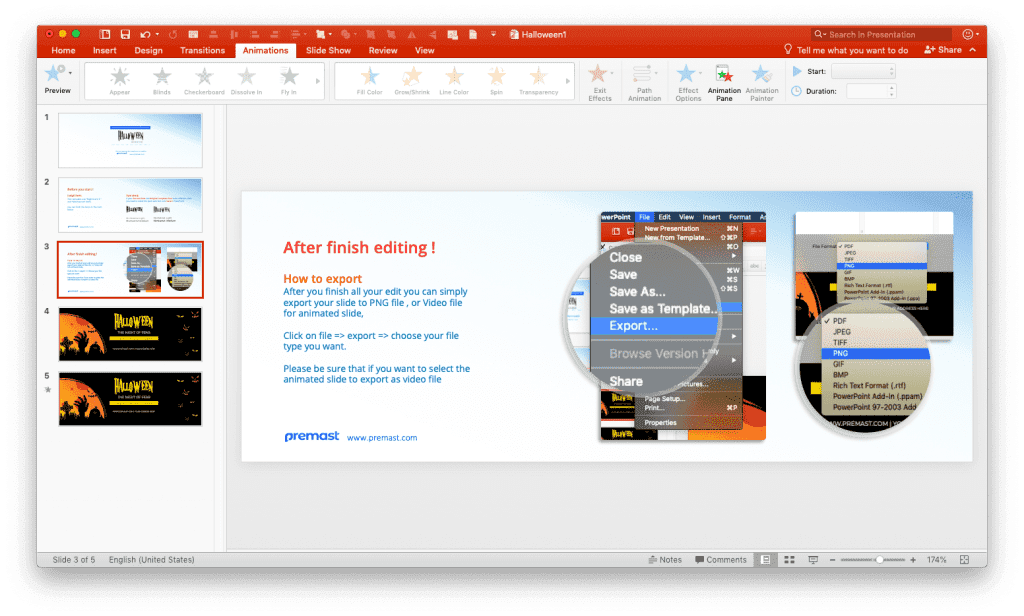The width and height of the screenshot is (1024, 616).
Task: Click the Preview animation star icon
Action: [55, 74]
